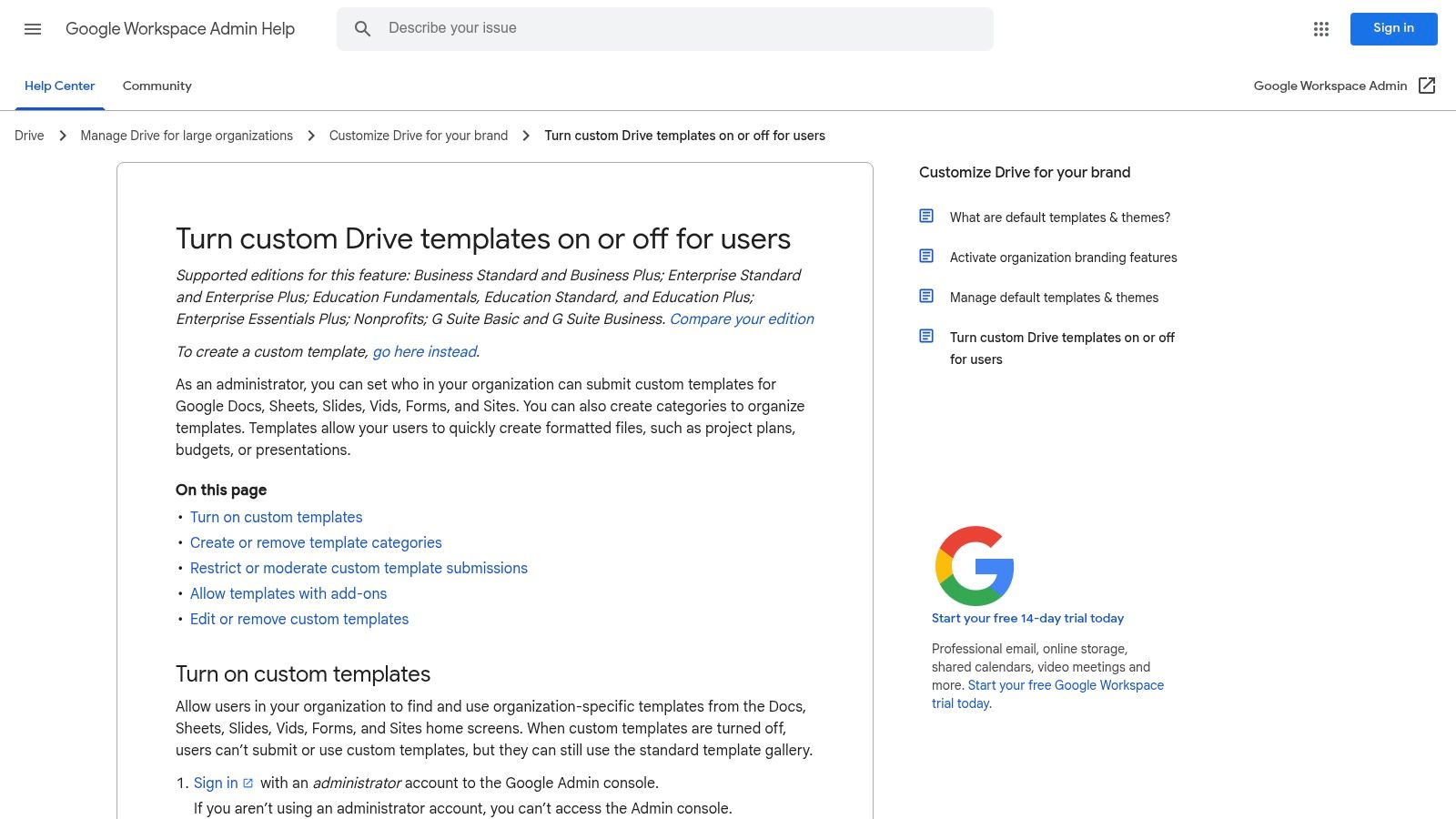Click the article icon beside 'Manage default templates & themes'
The height and width of the screenshot is (819, 1456).
pos(926,296)
